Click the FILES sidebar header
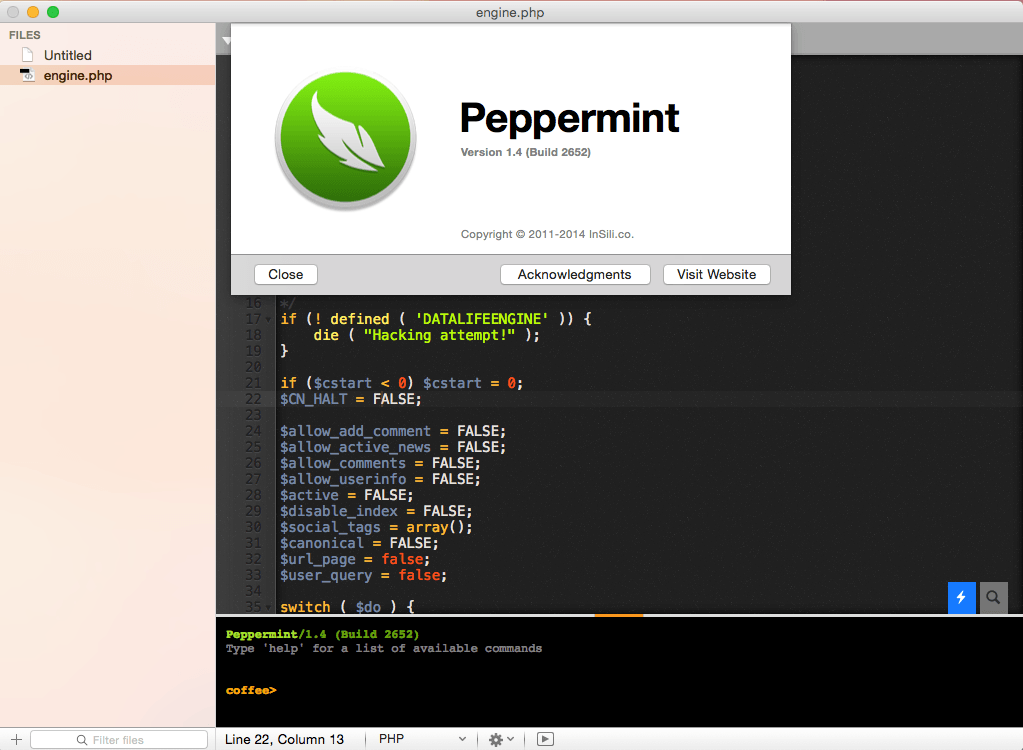The width and height of the screenshot is (1023, 750). click(x=25, y=35)
